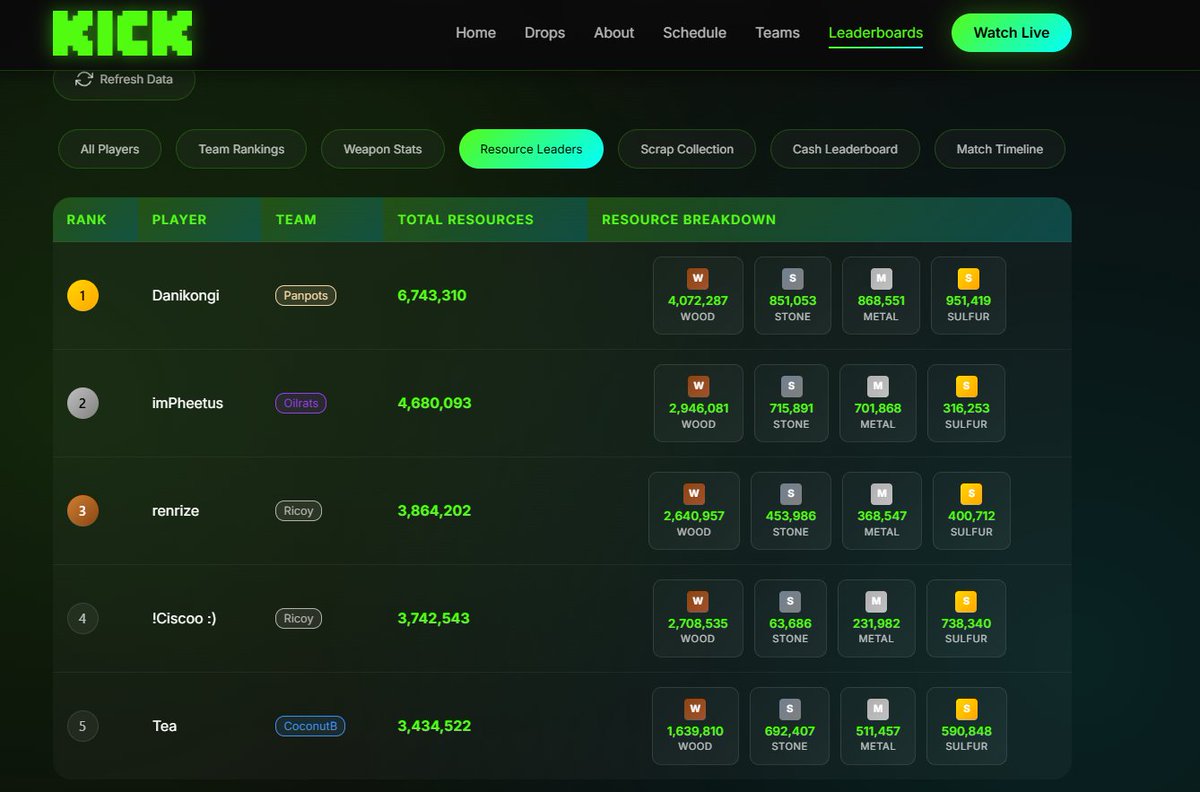Click !Ciscoo's wood W icon
Image resolution: width=1200 pixels, height=792 pixels.
[697, 602]
